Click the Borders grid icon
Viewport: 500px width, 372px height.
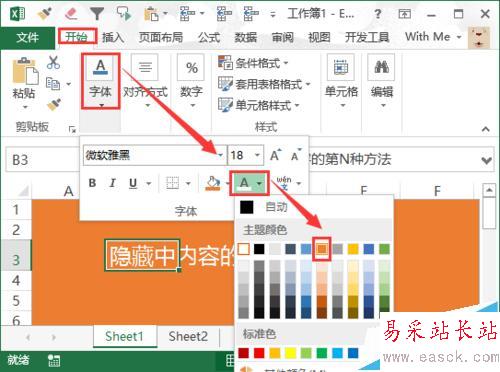[173, 183]
